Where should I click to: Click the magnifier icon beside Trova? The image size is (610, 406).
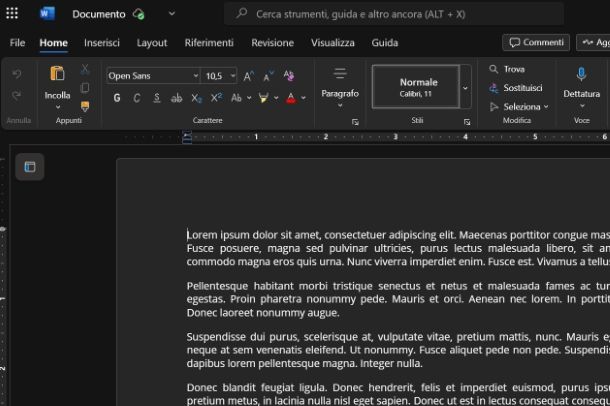[x=494, y=69]
